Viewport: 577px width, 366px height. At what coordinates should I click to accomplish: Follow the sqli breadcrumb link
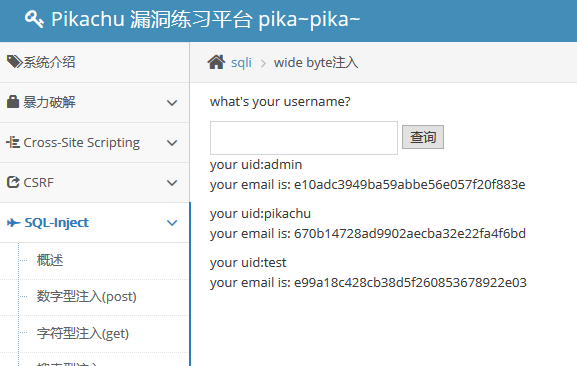(241, 63)
